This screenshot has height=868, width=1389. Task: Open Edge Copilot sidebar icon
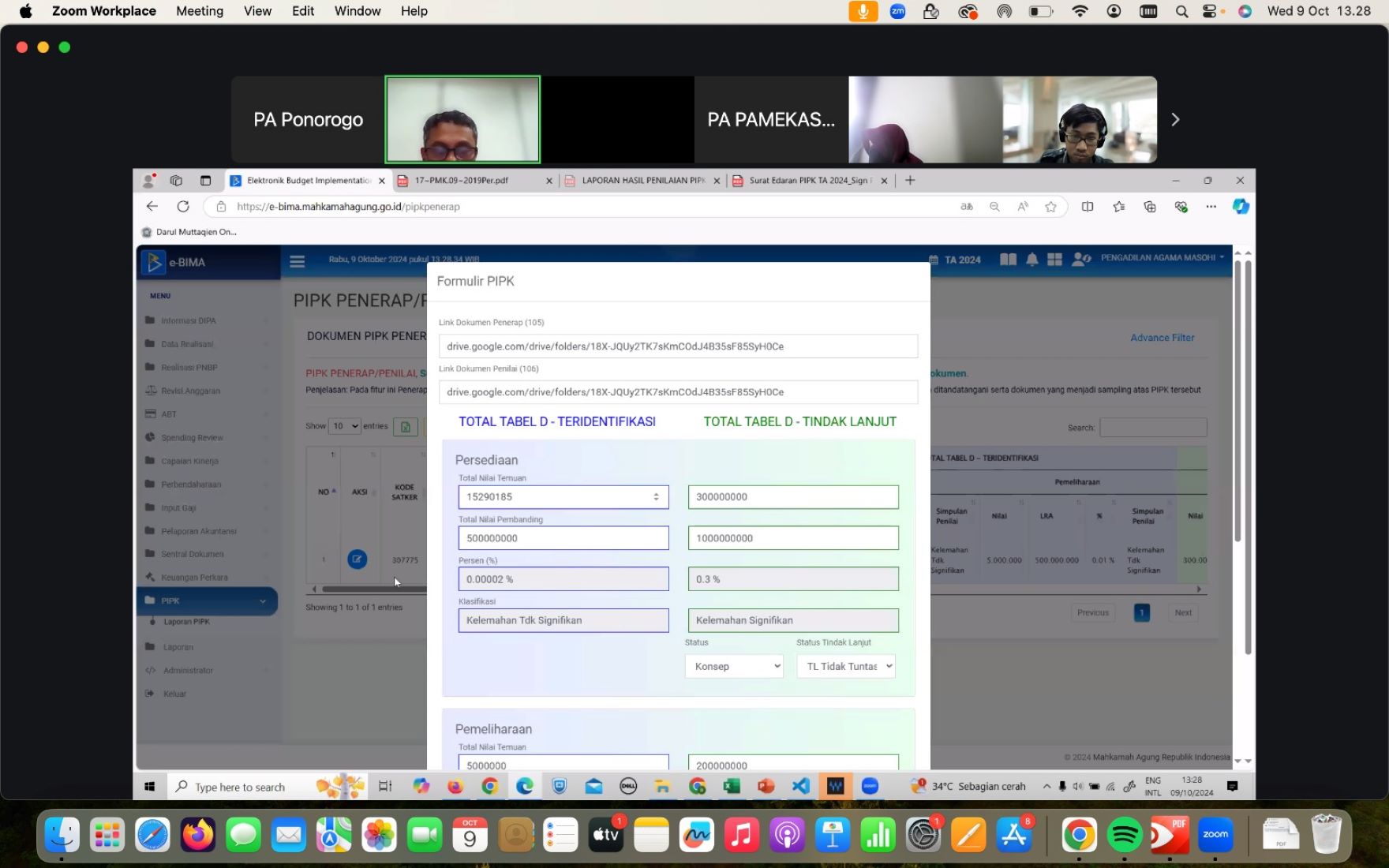tap(1241, 206)
